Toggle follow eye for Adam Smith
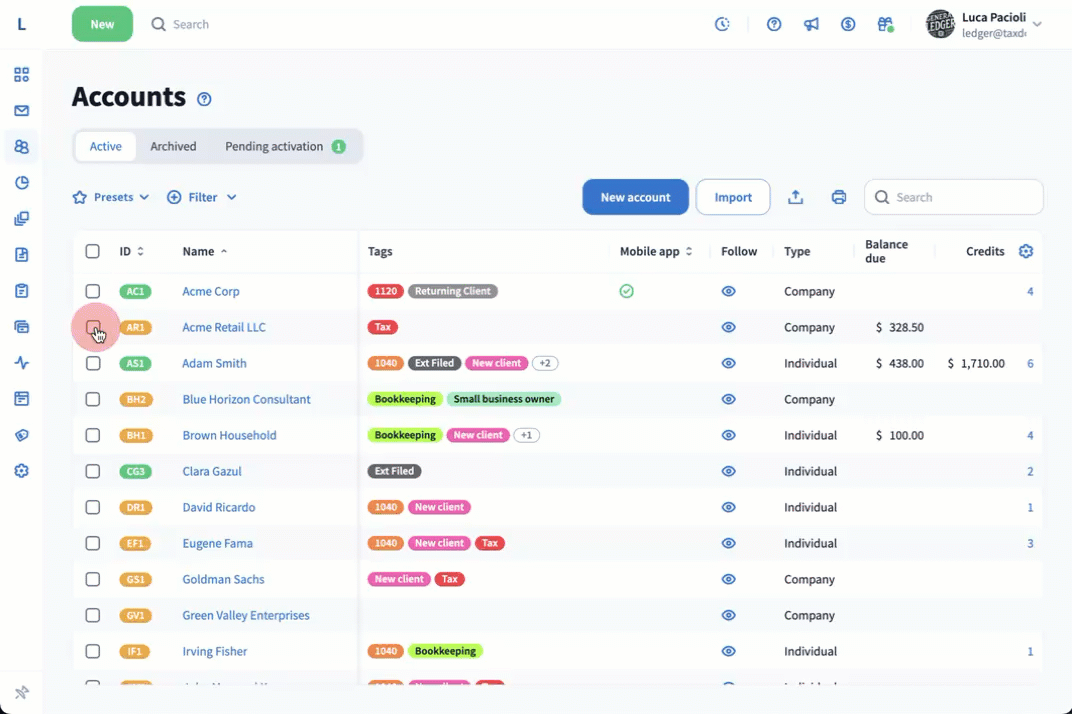 (729, 363)
